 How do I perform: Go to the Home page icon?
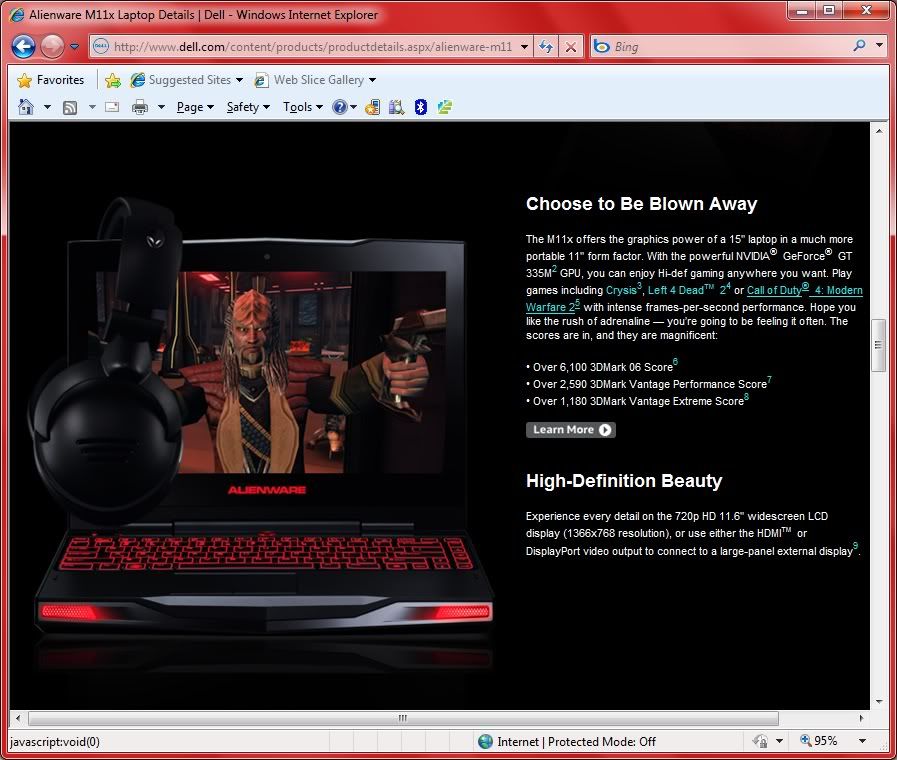pos(26,107)
